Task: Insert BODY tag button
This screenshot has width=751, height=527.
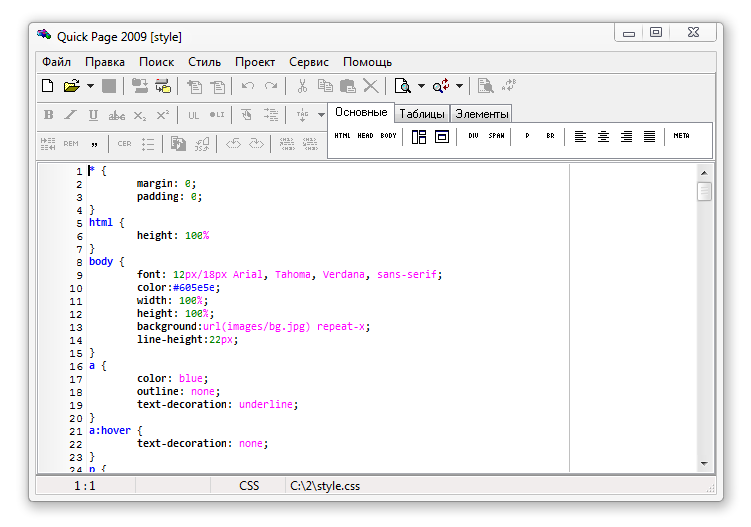Action: [388, 136]
